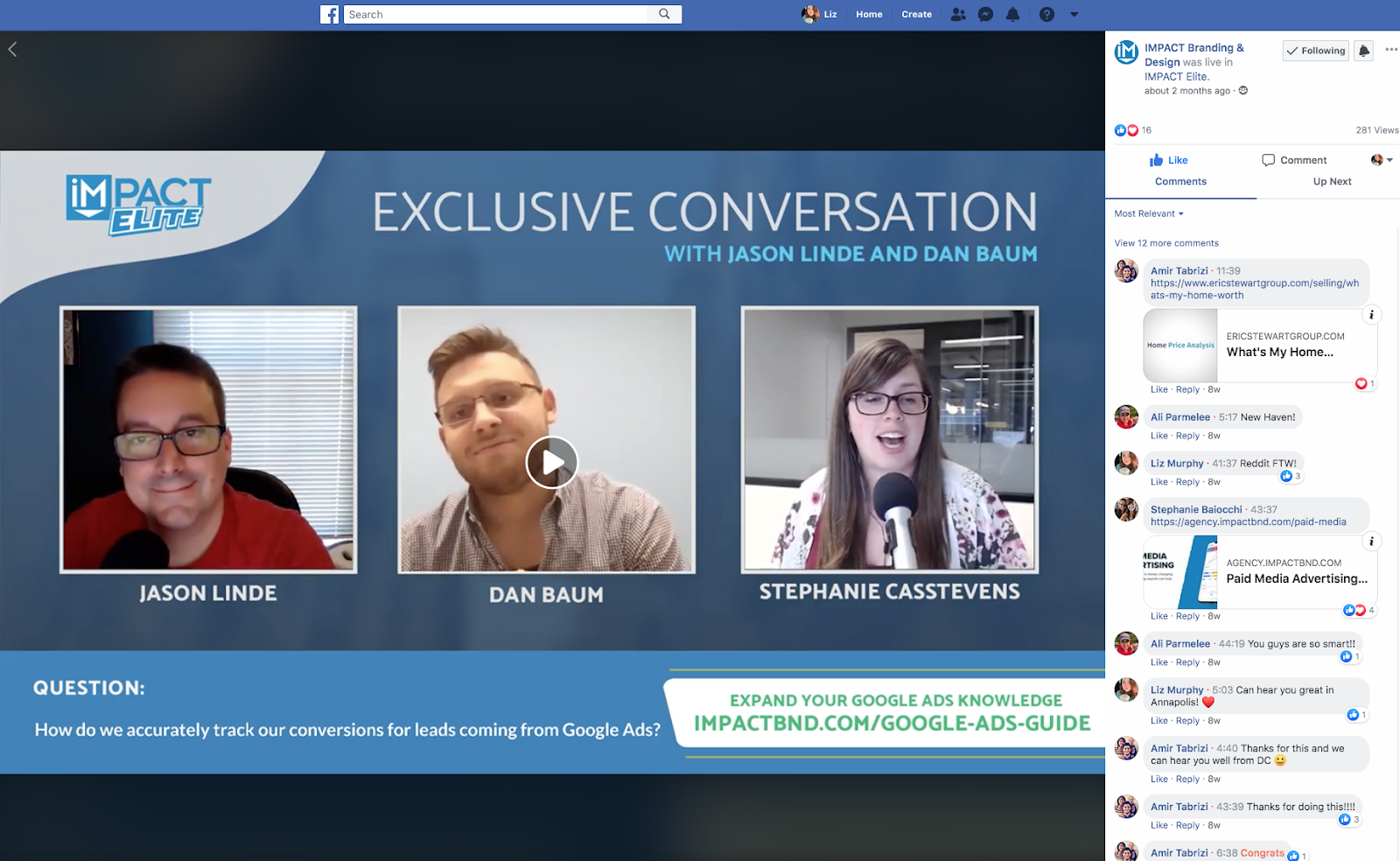Click Stephanie Baiocchi's avatar
The image size is (1400, 861).
point(1126,509)
